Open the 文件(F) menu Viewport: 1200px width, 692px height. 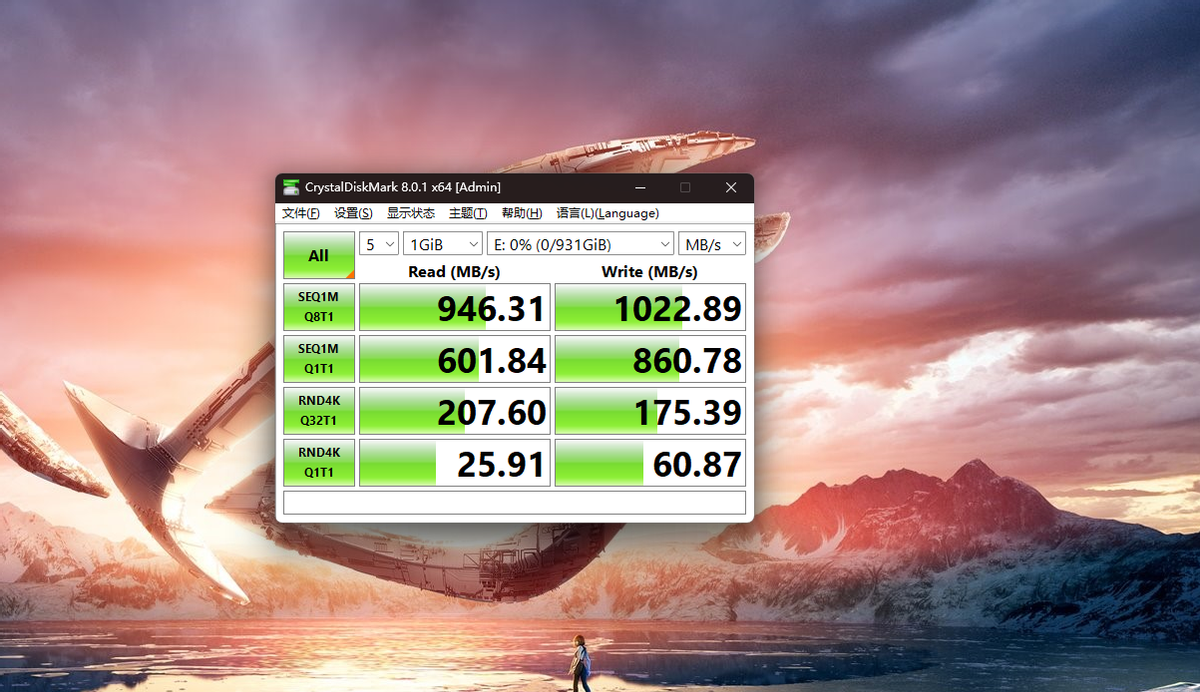point(301,213)
